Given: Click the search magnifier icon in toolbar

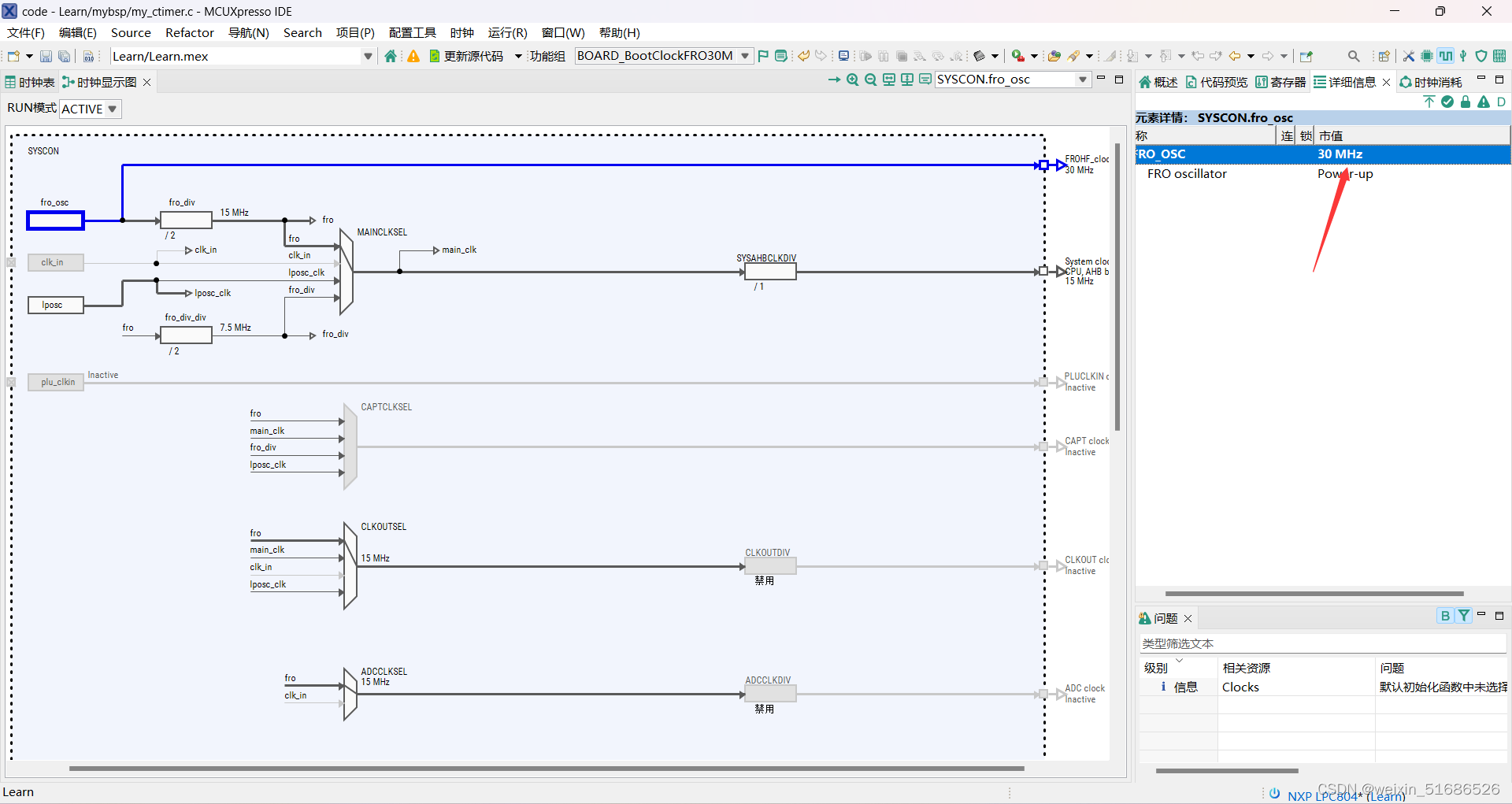Looking at the screenshot, I should (x=1354, y=56).
